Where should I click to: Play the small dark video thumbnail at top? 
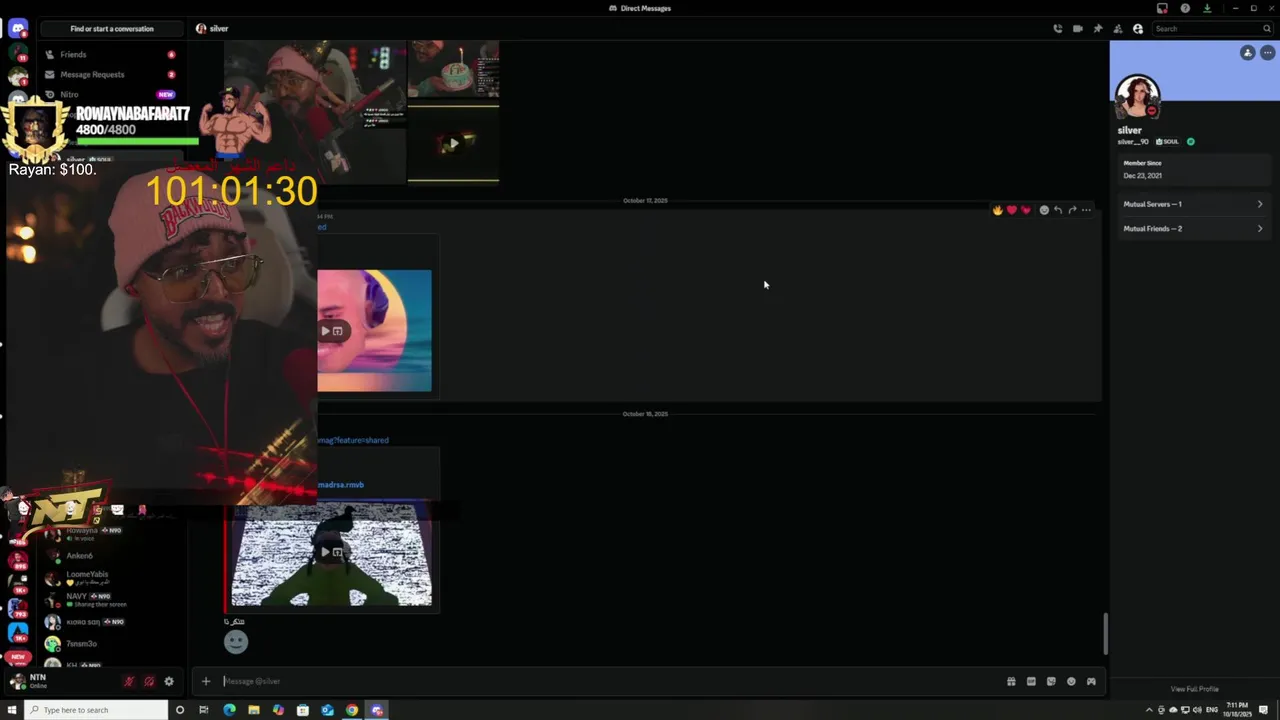[x=453, y=143]
